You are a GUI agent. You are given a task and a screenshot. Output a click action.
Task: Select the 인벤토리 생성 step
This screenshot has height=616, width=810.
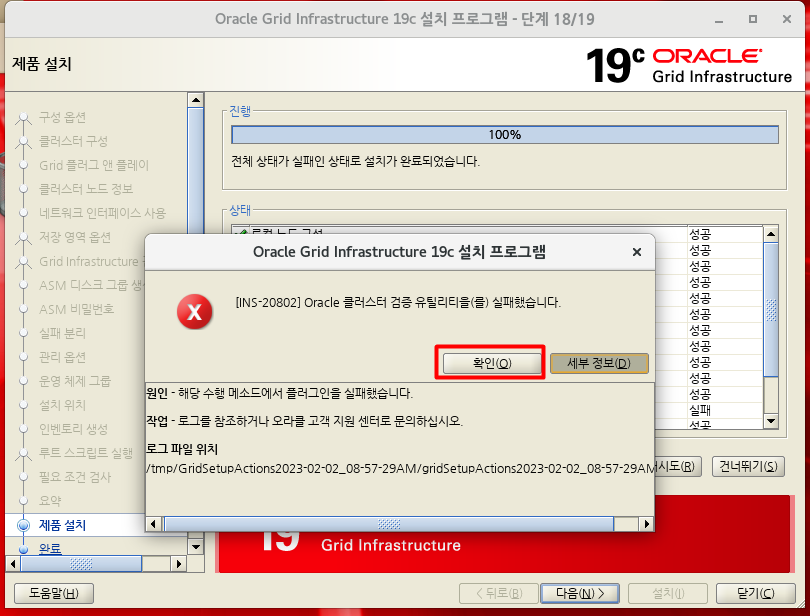point(73,429)
